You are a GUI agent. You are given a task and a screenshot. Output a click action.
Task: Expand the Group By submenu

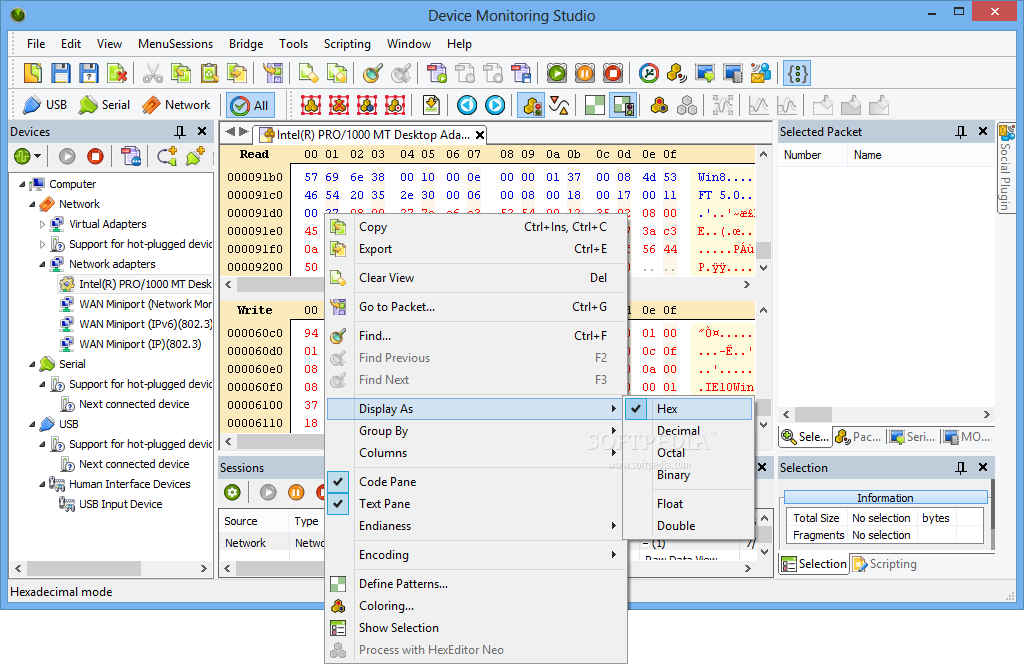(477, 431)
